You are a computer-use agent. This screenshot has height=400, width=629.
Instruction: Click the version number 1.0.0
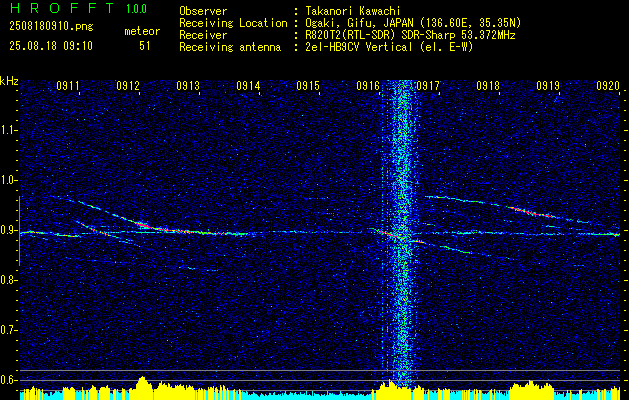coord(136,9)
